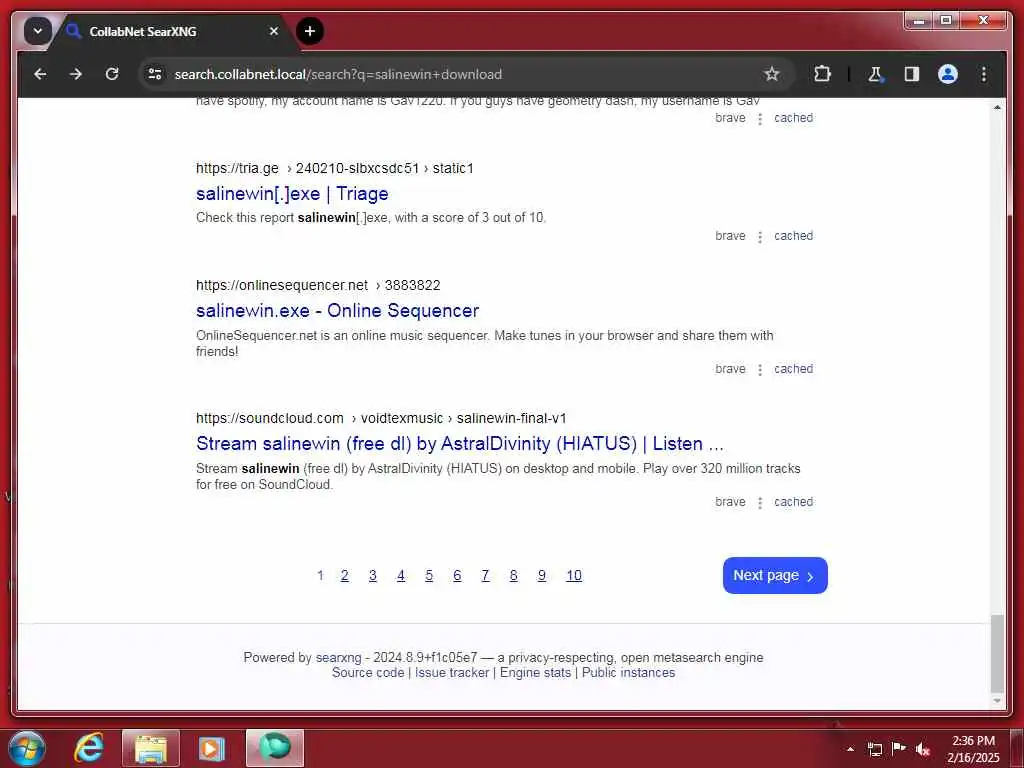Image resolution: width=1024 pixels, height=768 pixels.
Task: Open the Chrome three-dot menu
Action: [984, 74]
